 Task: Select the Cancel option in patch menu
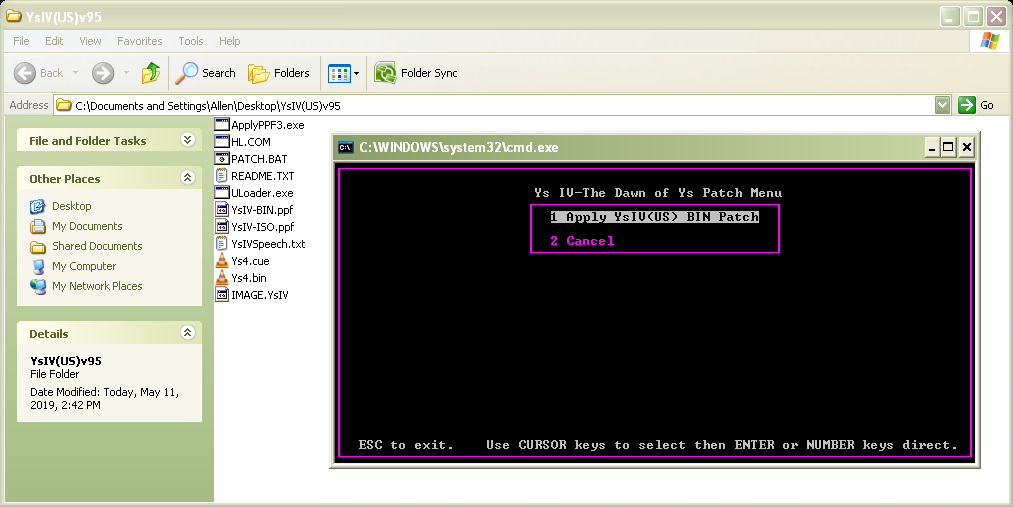(x=582, y=241)
